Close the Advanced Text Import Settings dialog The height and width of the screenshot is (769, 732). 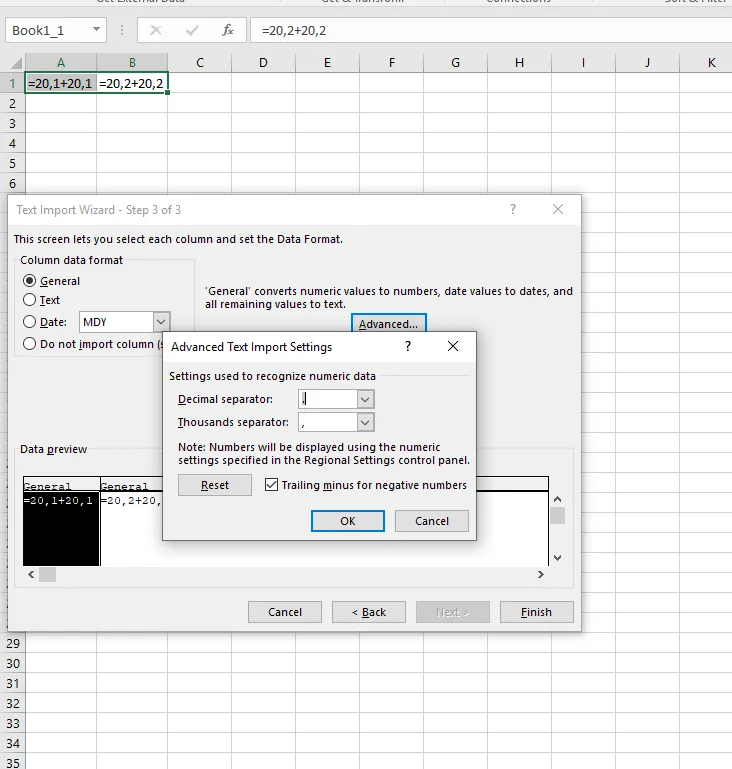point(453,346)
